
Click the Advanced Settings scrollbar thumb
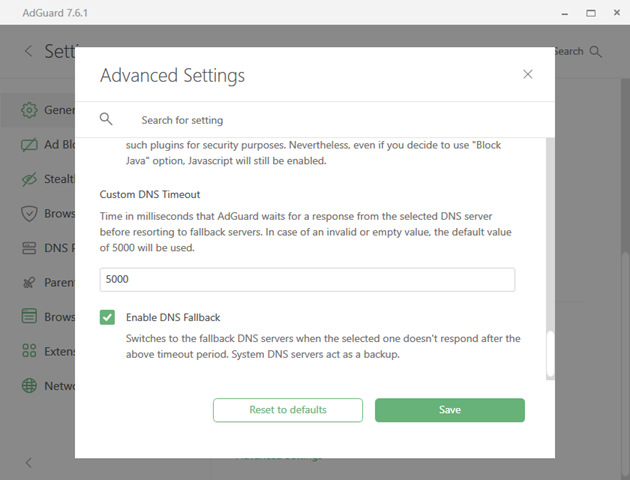click(549, 353)
